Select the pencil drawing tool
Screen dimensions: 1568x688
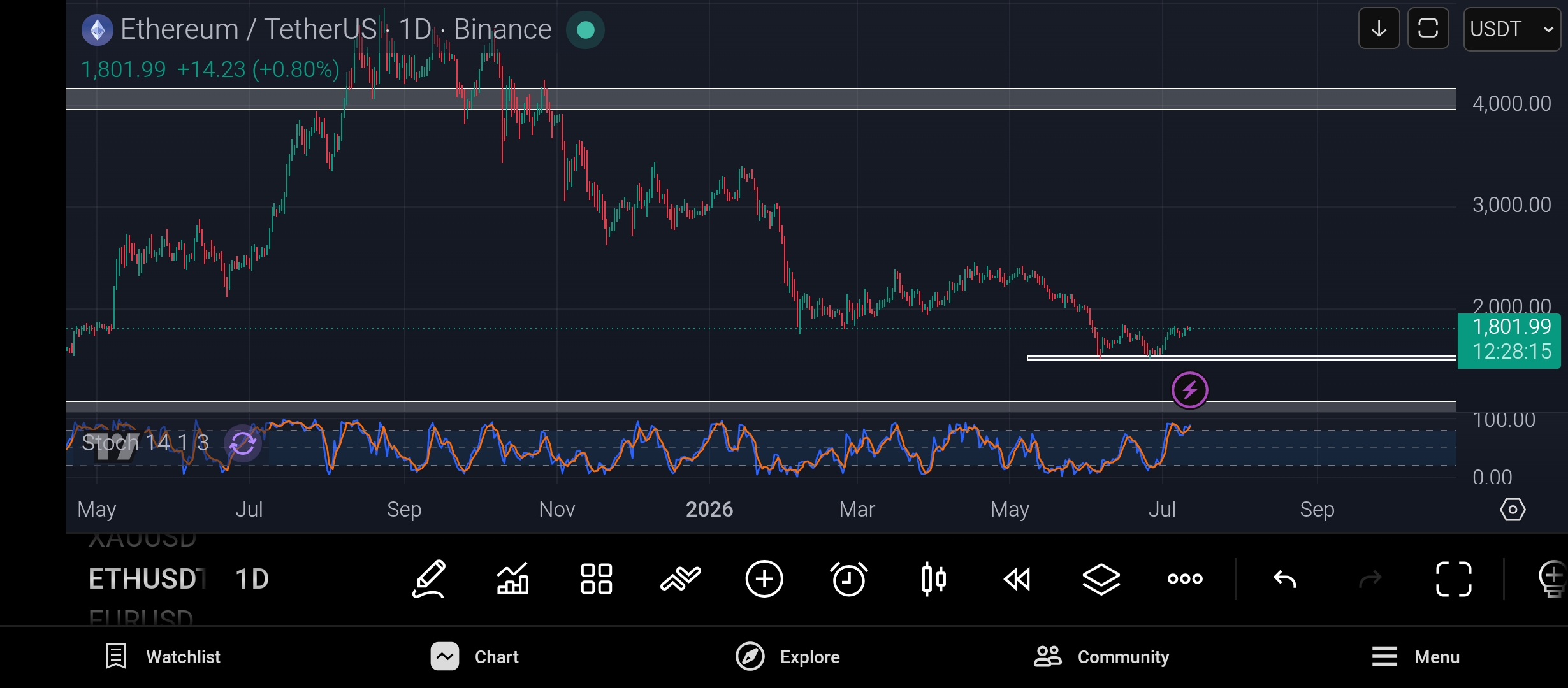[429, 579]
